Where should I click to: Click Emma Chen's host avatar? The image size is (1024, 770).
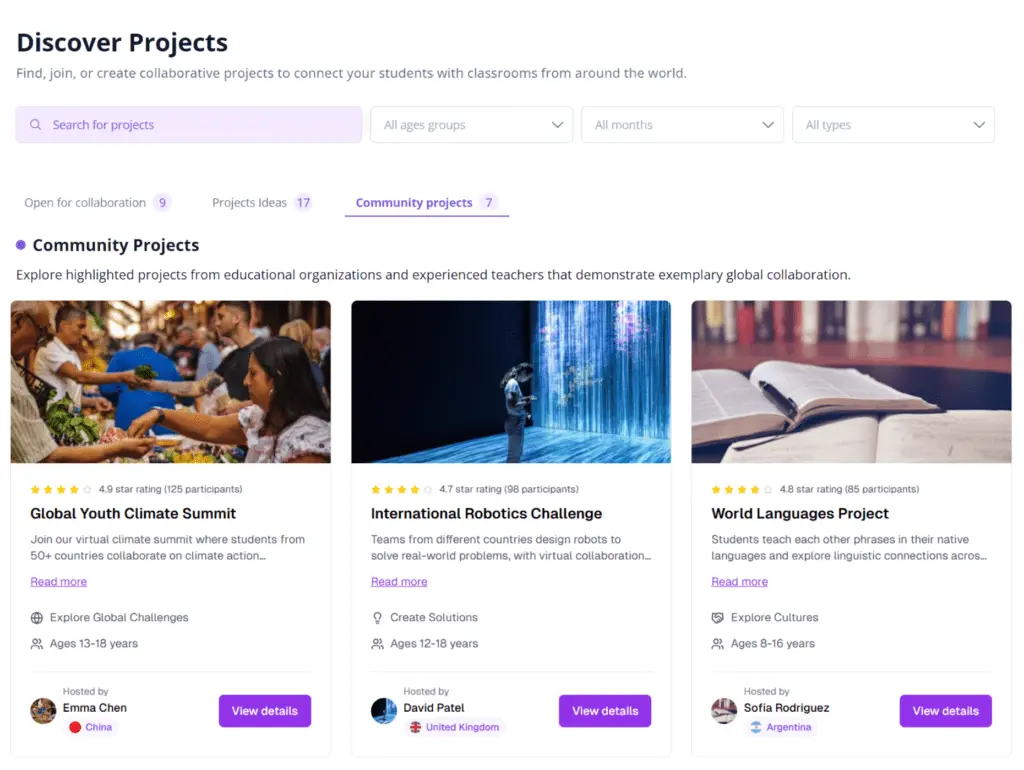pos(43,711)
